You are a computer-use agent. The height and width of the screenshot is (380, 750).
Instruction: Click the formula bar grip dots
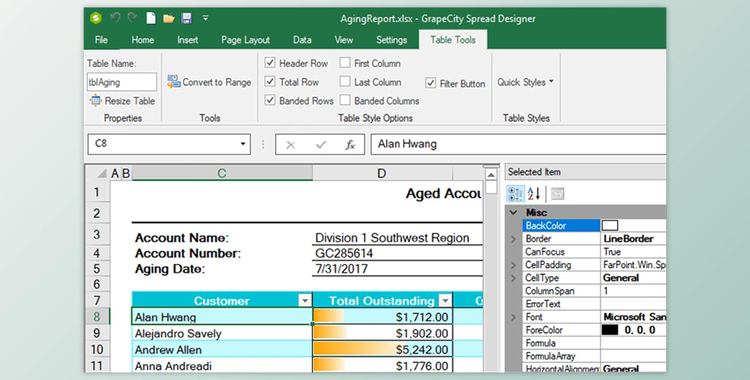coord(263,144)
